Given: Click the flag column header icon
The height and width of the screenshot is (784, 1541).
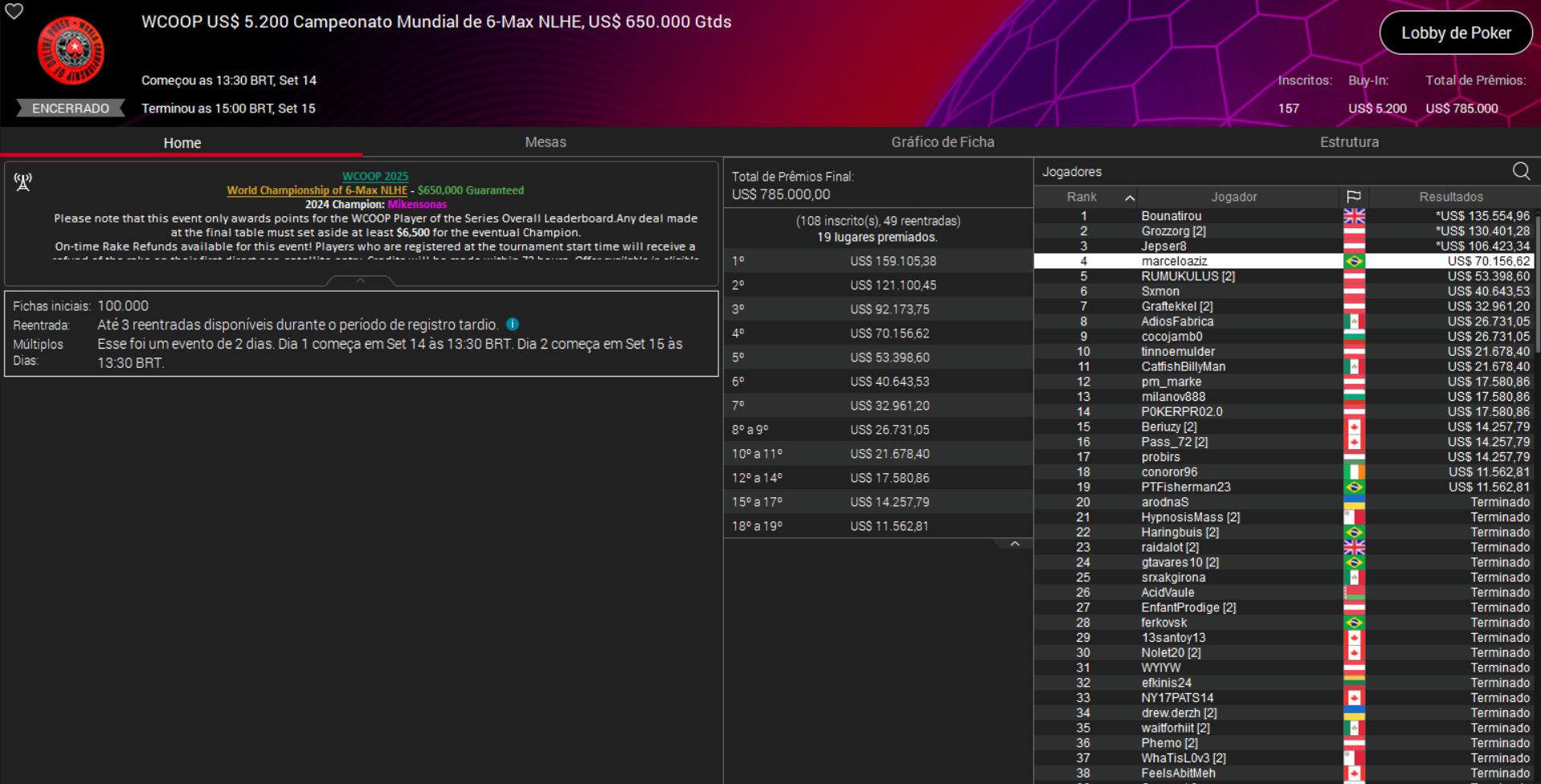Looking at the screenshot, I should (1354, 197).
